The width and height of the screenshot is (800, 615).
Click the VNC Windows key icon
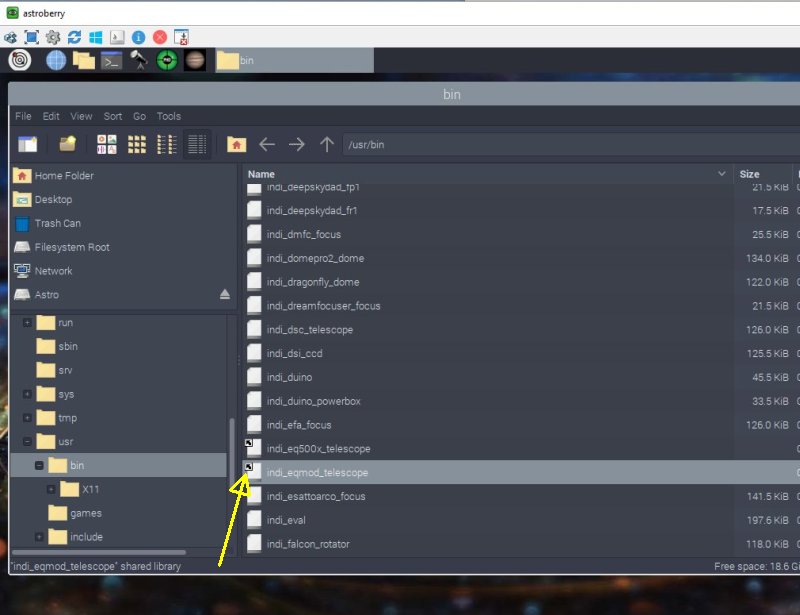tap(95, 37)
